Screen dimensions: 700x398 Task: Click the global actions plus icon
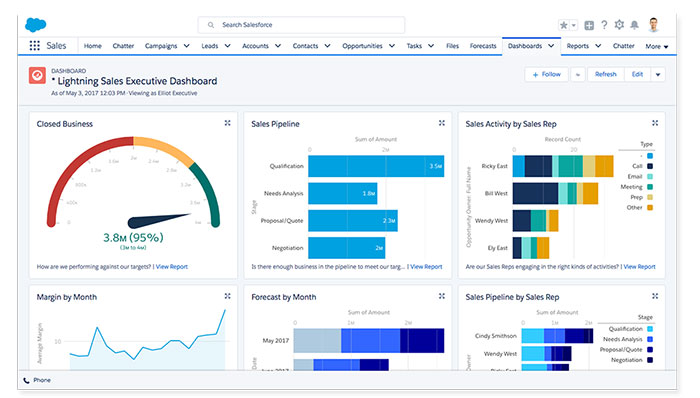(589, 25)
